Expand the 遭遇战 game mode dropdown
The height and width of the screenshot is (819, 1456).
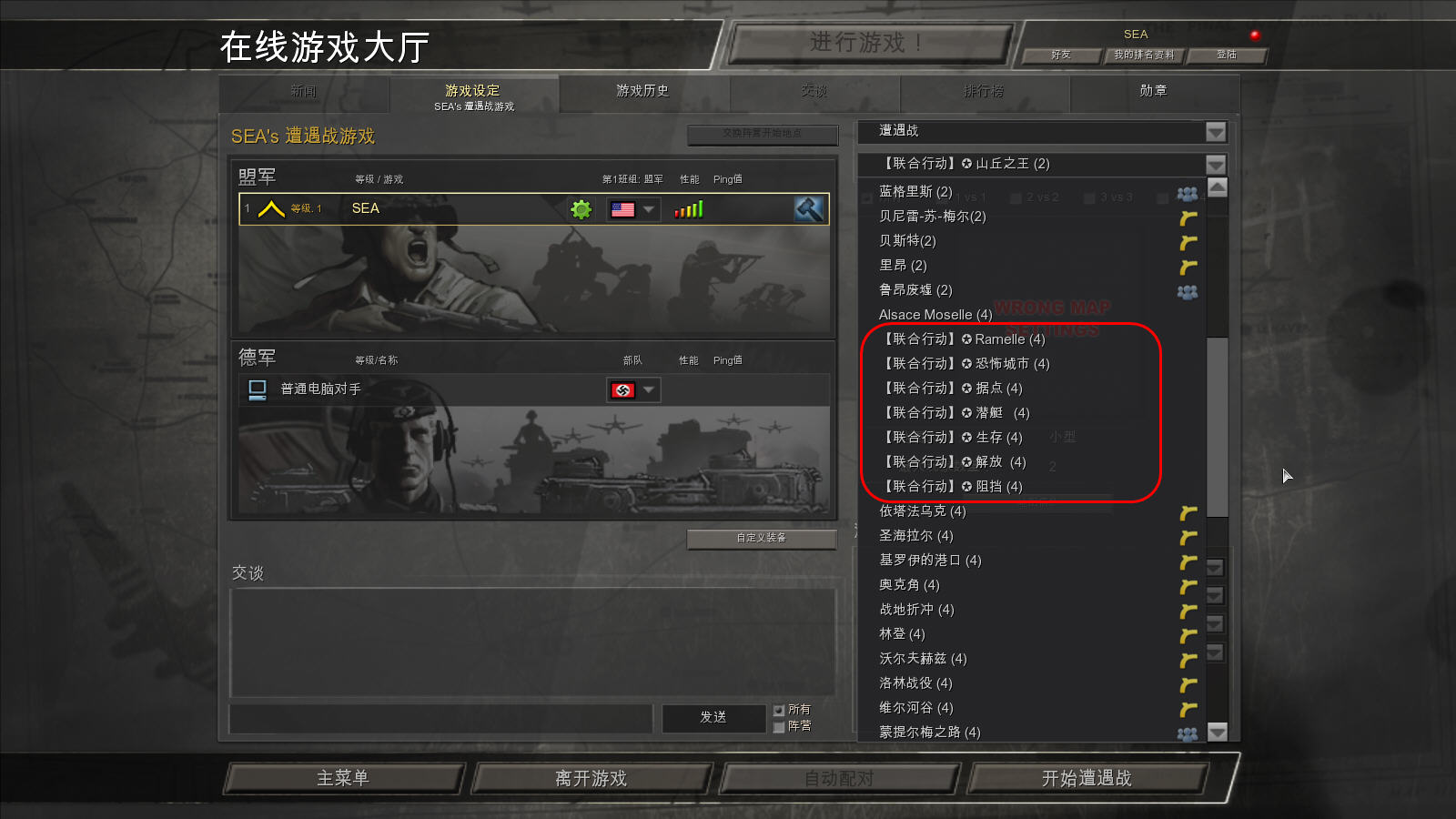pyautogui.click(x=1216, y=132)
